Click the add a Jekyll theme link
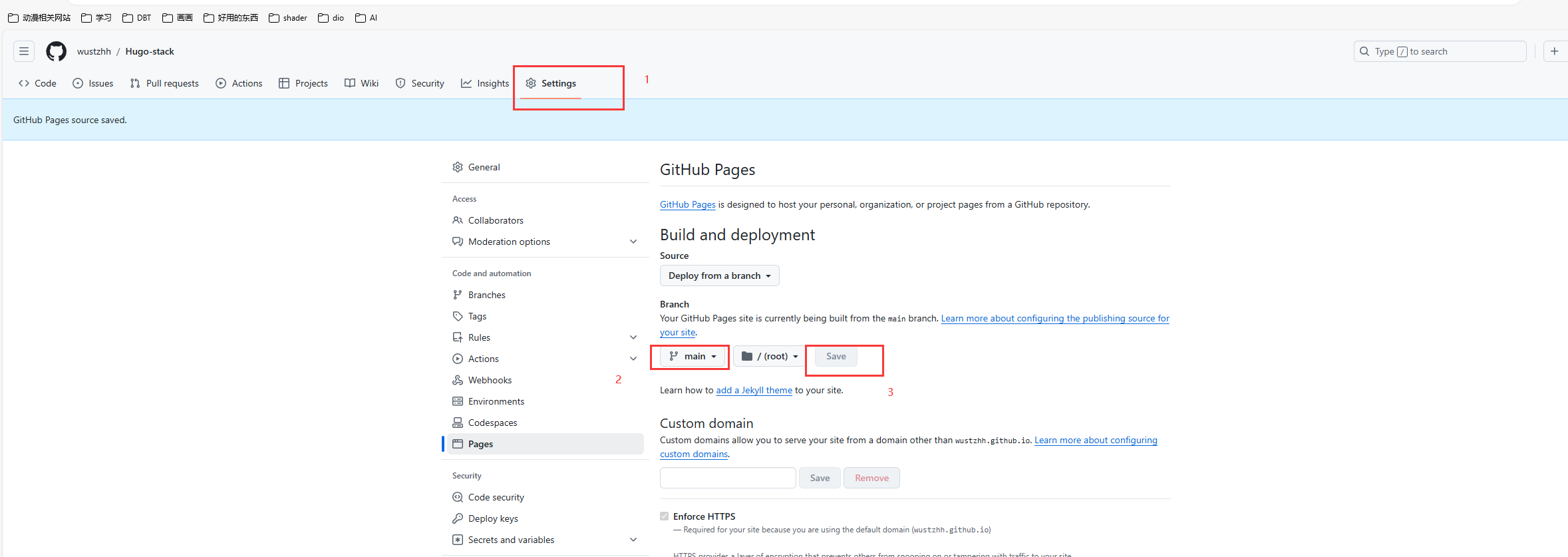 coord(754,390)
